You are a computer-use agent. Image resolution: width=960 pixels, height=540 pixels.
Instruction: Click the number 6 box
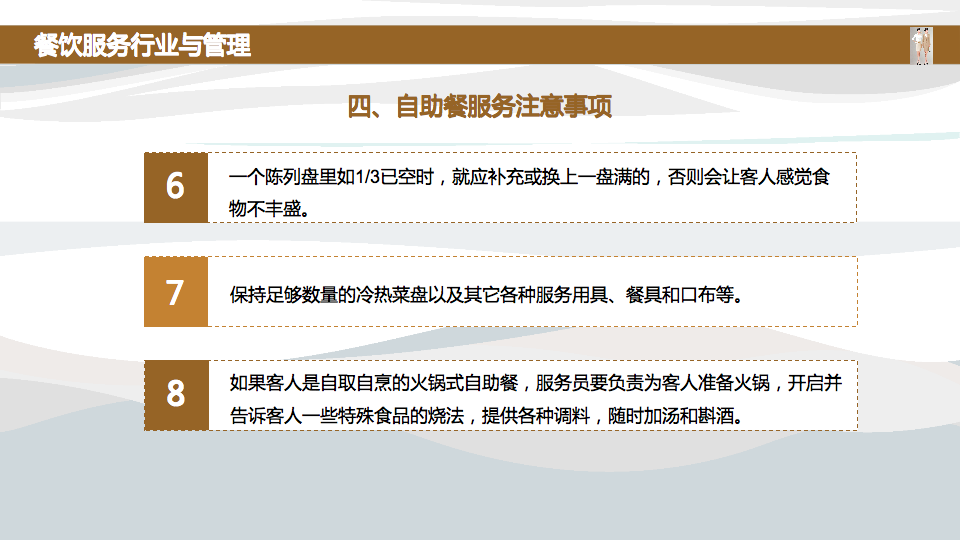click(x=176, y=187)
